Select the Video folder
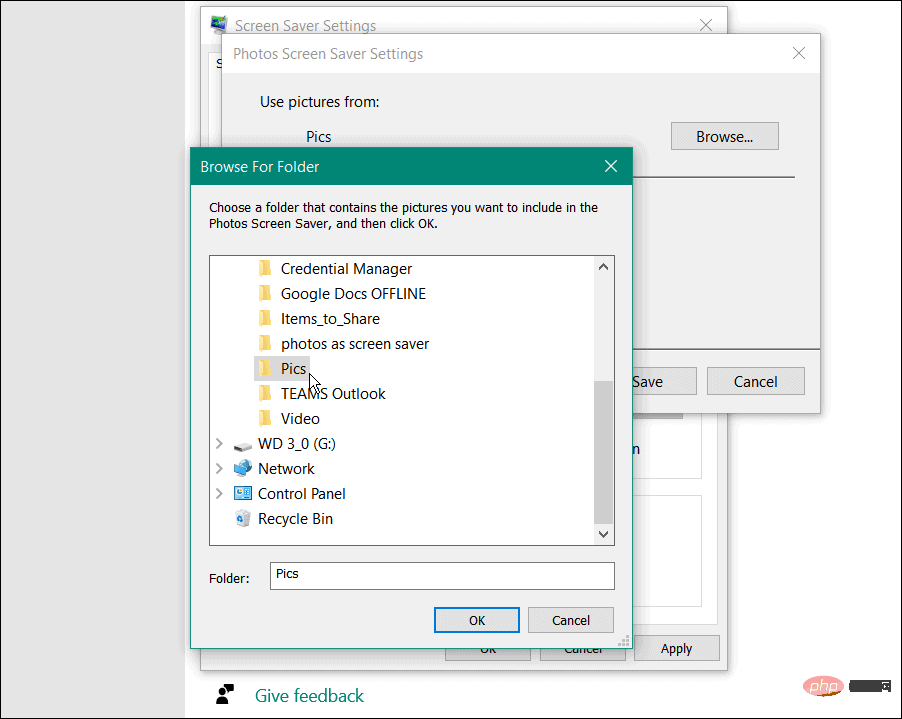Image resolution: width=902 pixels, height=719 pixels. coord(300,418)
